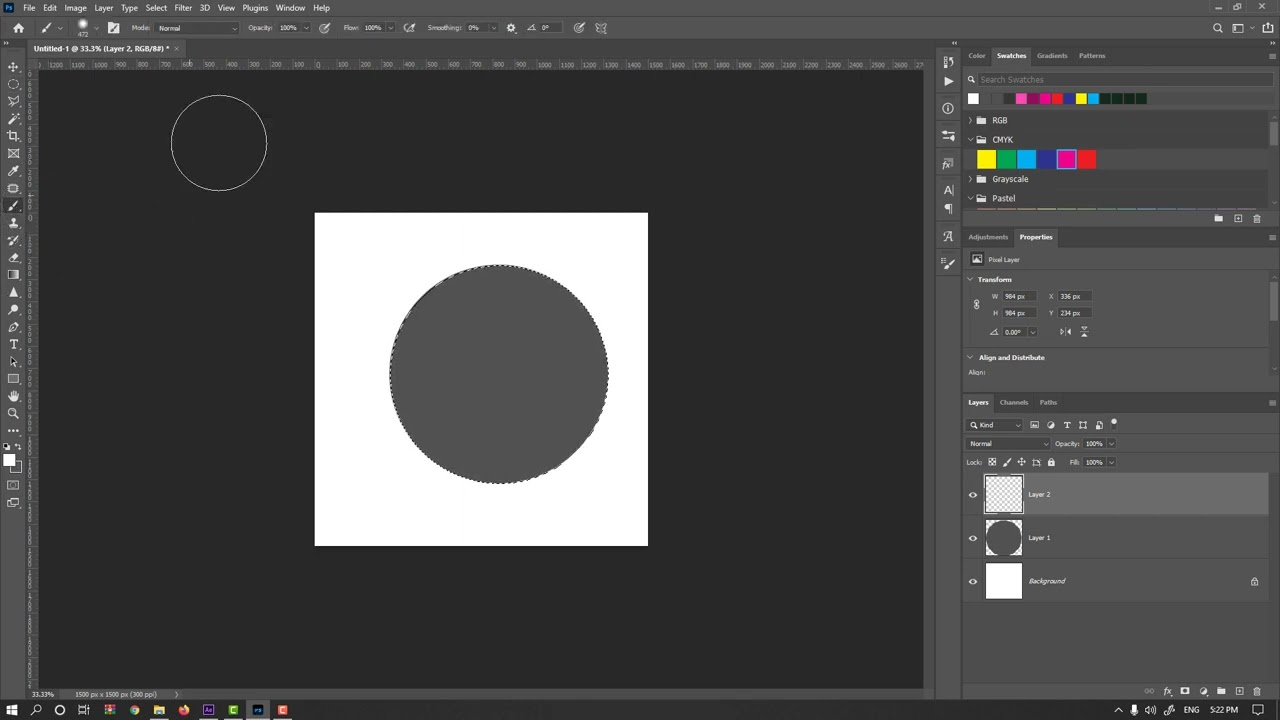Open the brush Mode dropdown
Screen dimensions: 1280x720
(198, 28)
